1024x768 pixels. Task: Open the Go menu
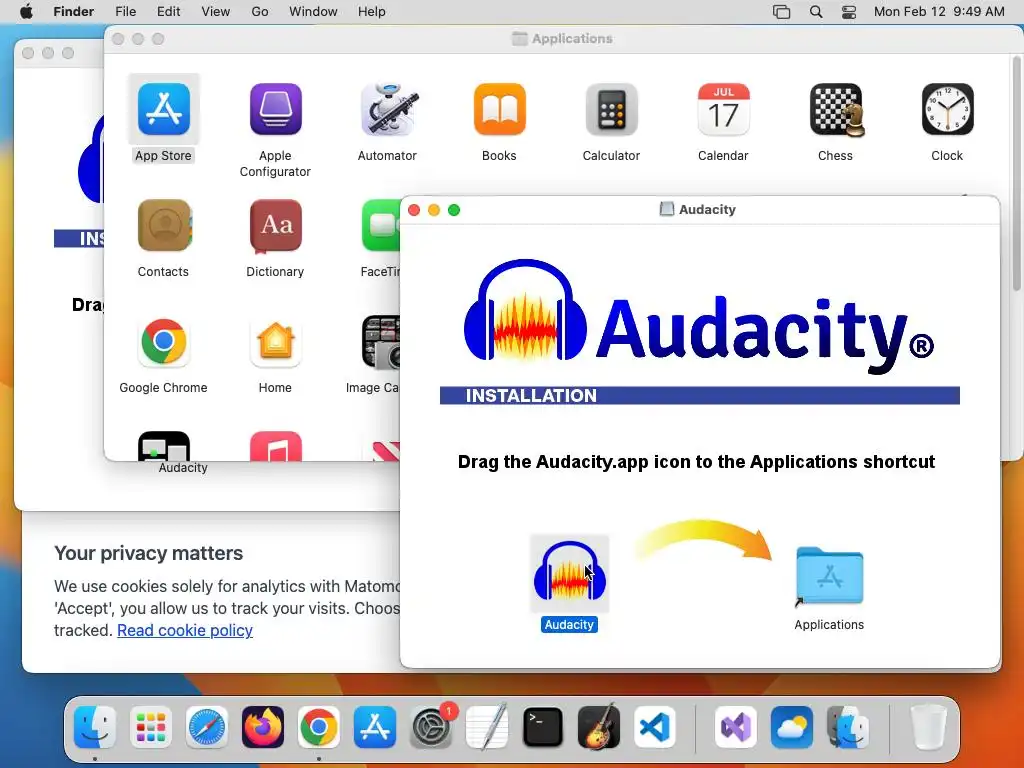point(260,12)
